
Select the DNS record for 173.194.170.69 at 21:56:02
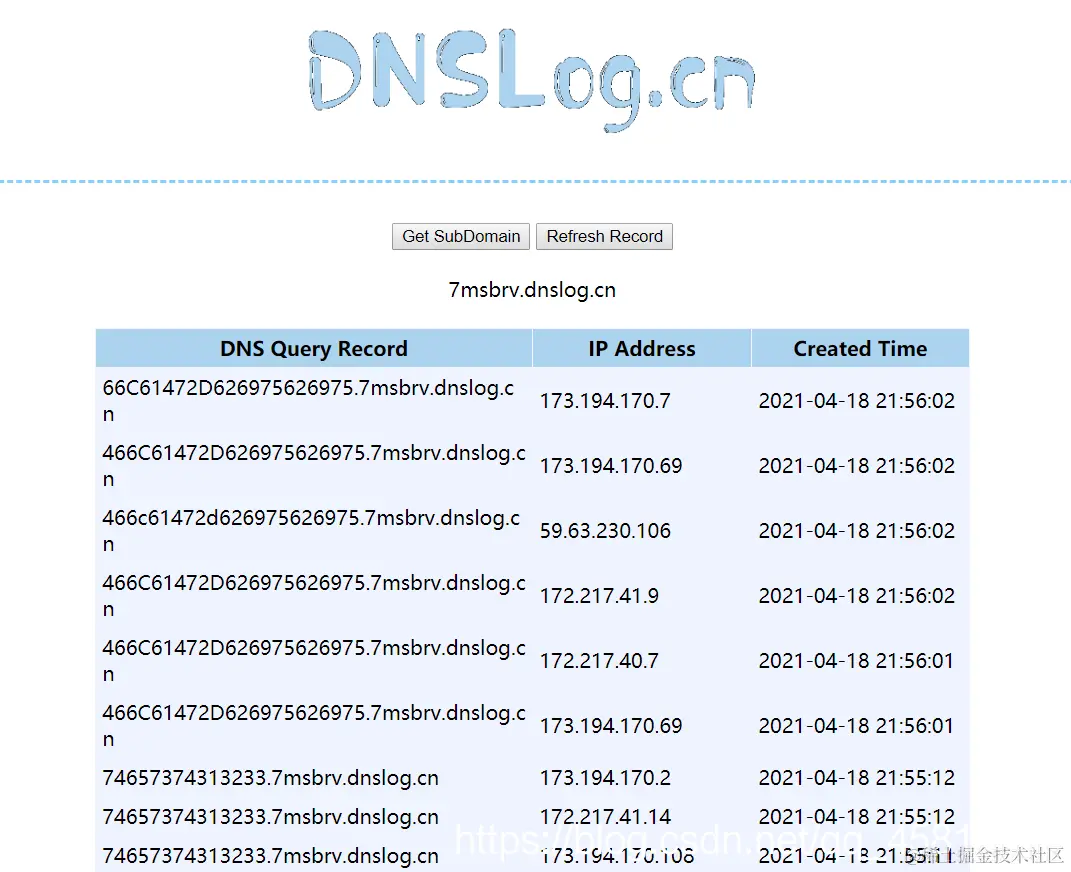pos(314,466)
